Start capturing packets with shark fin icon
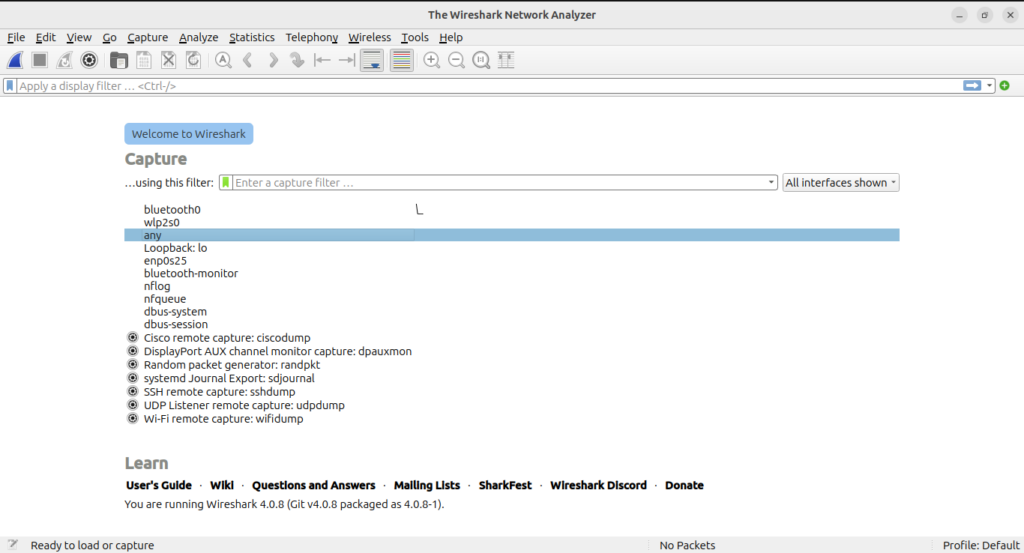 point(15,60)
